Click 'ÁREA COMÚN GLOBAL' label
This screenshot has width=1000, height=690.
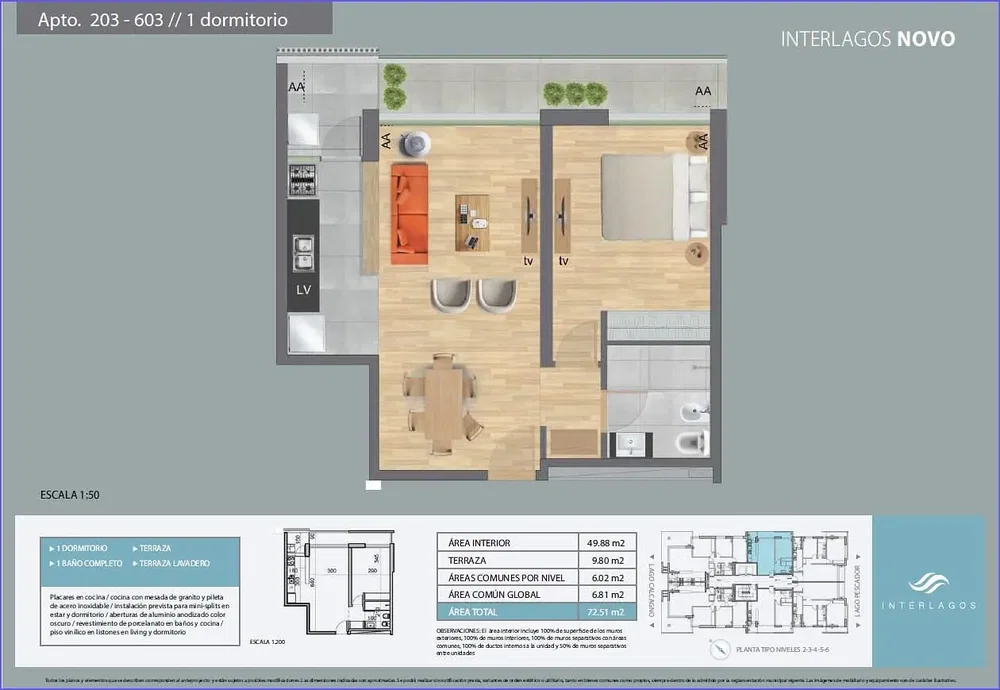[494, 594]
